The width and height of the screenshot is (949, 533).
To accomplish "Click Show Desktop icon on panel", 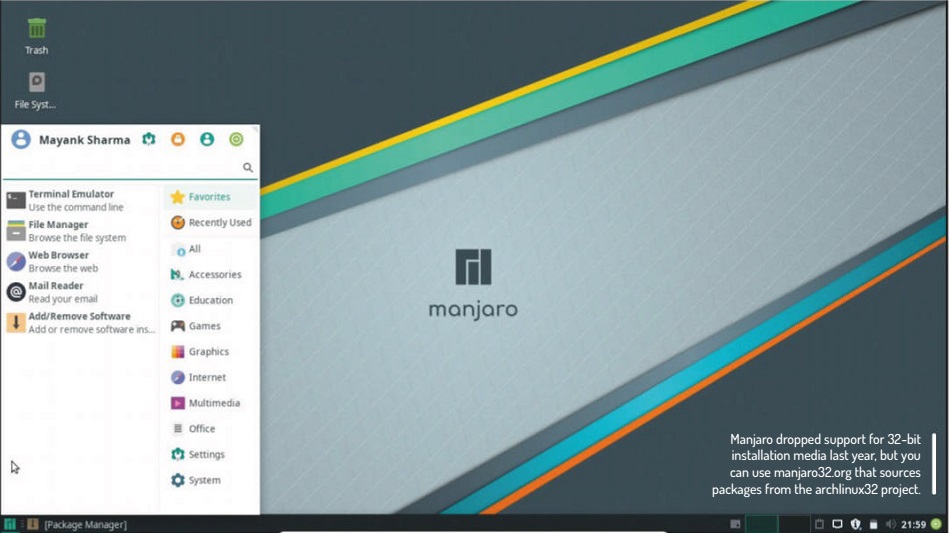I will 735,524.
